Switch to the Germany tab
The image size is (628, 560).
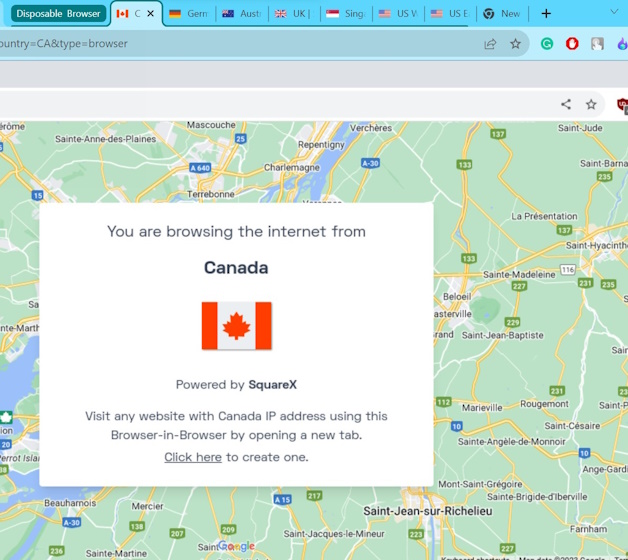(189, 14)
